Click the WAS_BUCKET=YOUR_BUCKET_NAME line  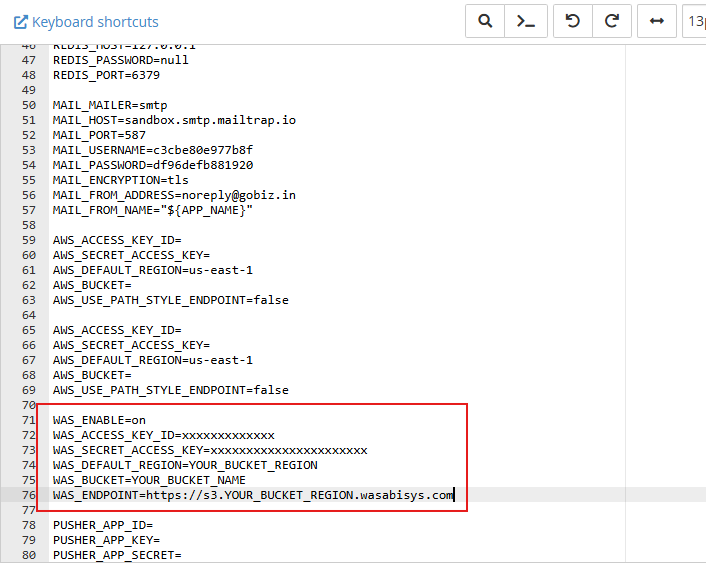coord(149,480)
